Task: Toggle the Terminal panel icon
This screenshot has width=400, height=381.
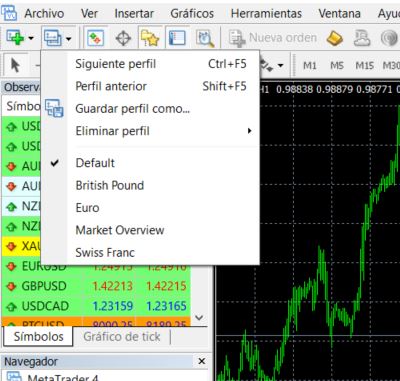Action: point(177,38)
